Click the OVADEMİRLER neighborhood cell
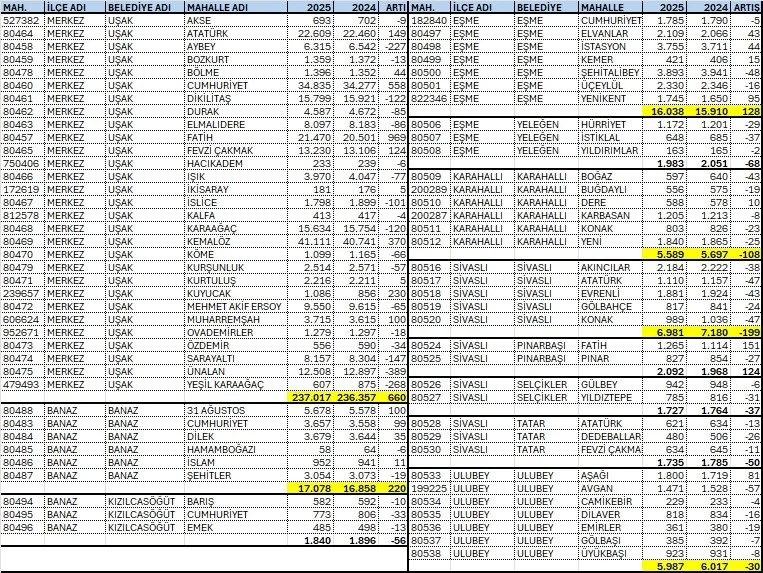The image size is (763, 573). 220,330
